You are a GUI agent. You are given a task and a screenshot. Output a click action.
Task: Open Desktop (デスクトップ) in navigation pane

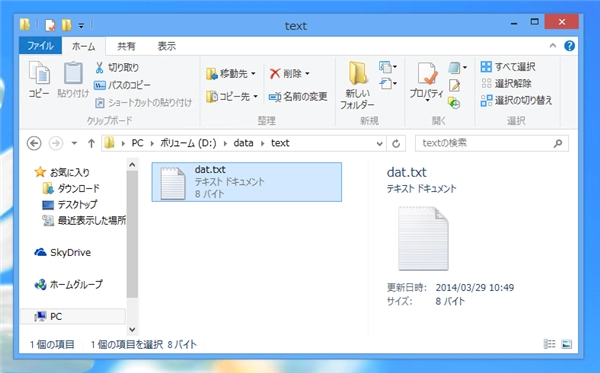[x=69, y=205]
